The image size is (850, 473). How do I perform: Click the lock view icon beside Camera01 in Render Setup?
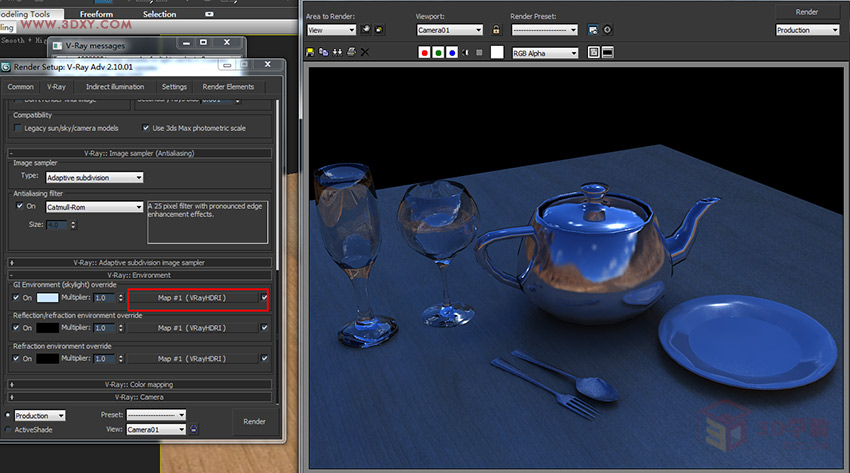pyautogui.click(x=194, y=429)
